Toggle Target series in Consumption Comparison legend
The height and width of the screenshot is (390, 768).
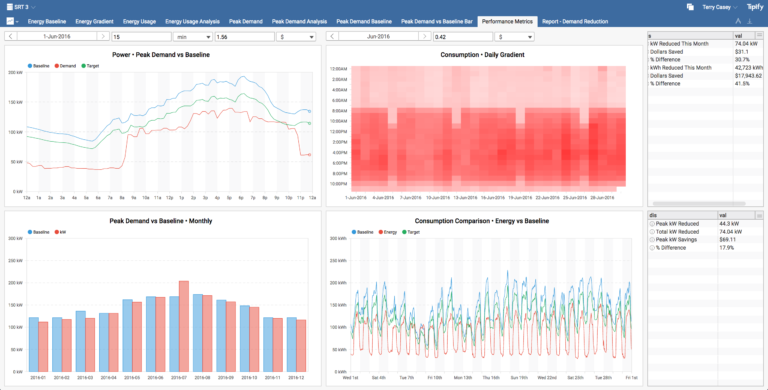pos(411,232)
